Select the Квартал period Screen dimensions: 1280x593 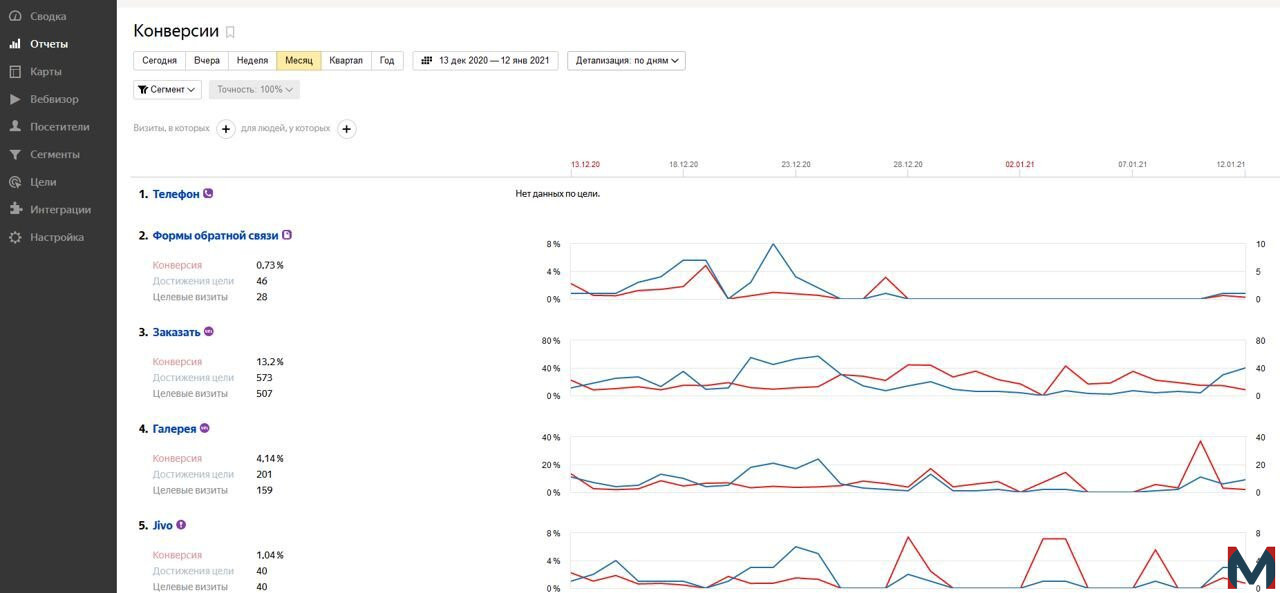point(346,60)
